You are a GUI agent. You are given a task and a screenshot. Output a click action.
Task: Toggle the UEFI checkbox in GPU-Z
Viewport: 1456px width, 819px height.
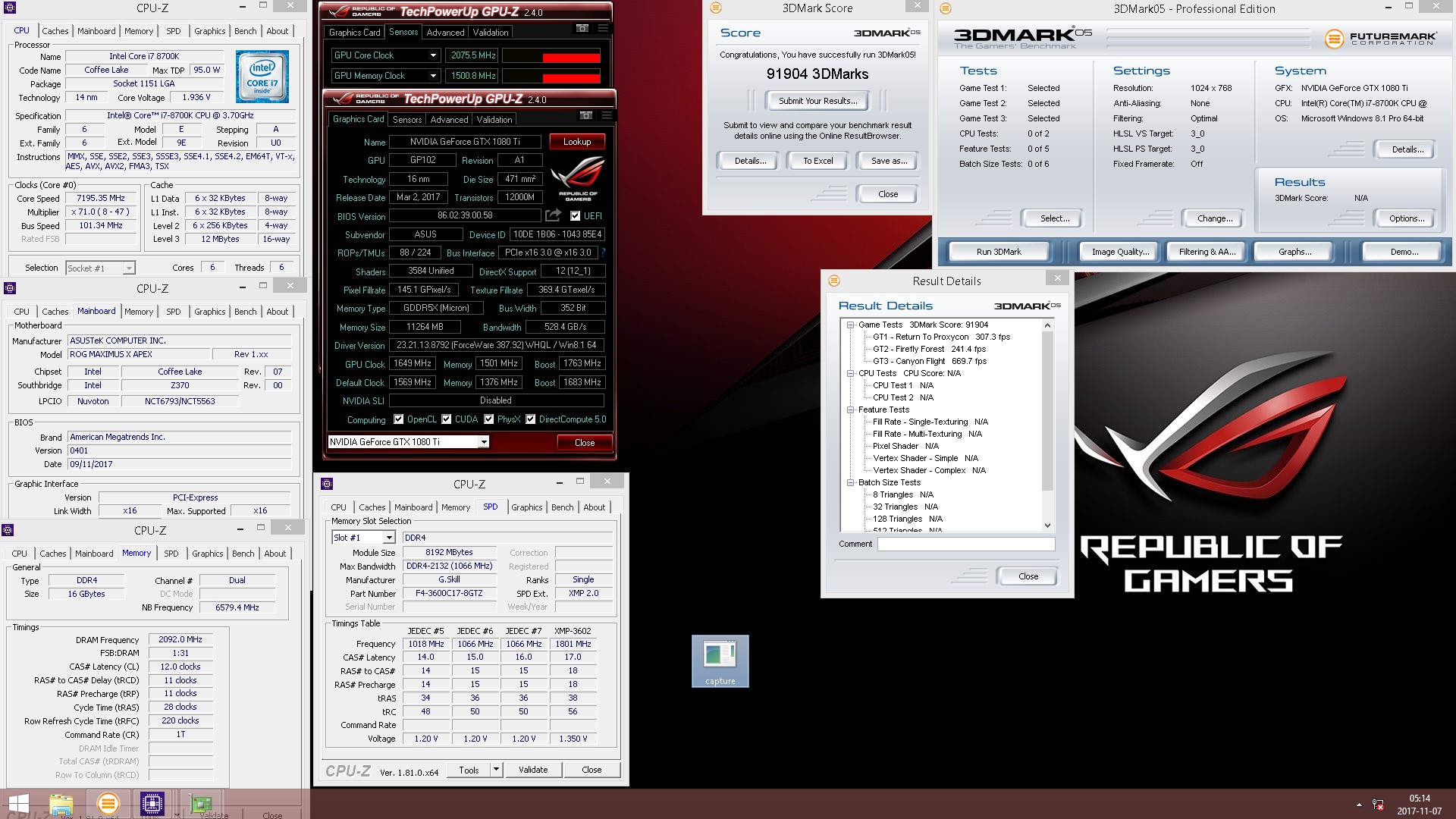tap(576, 215)
